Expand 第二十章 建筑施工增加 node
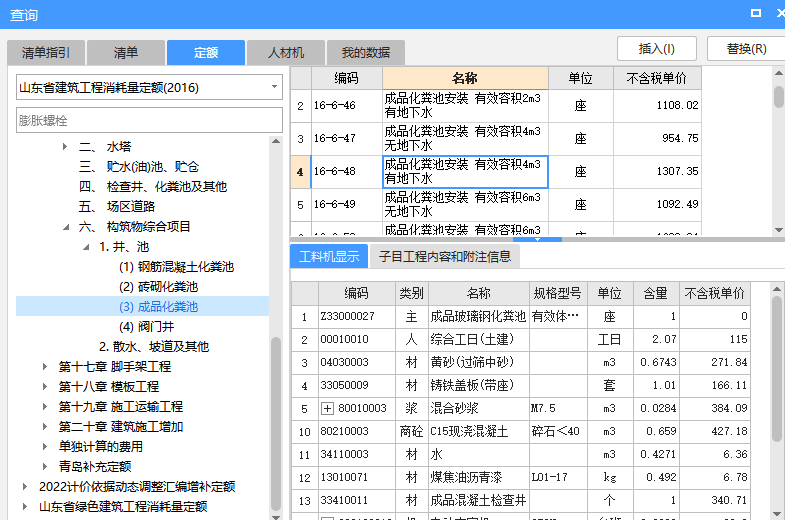This screenshot has height=520, width=785. tap(45, 427)
